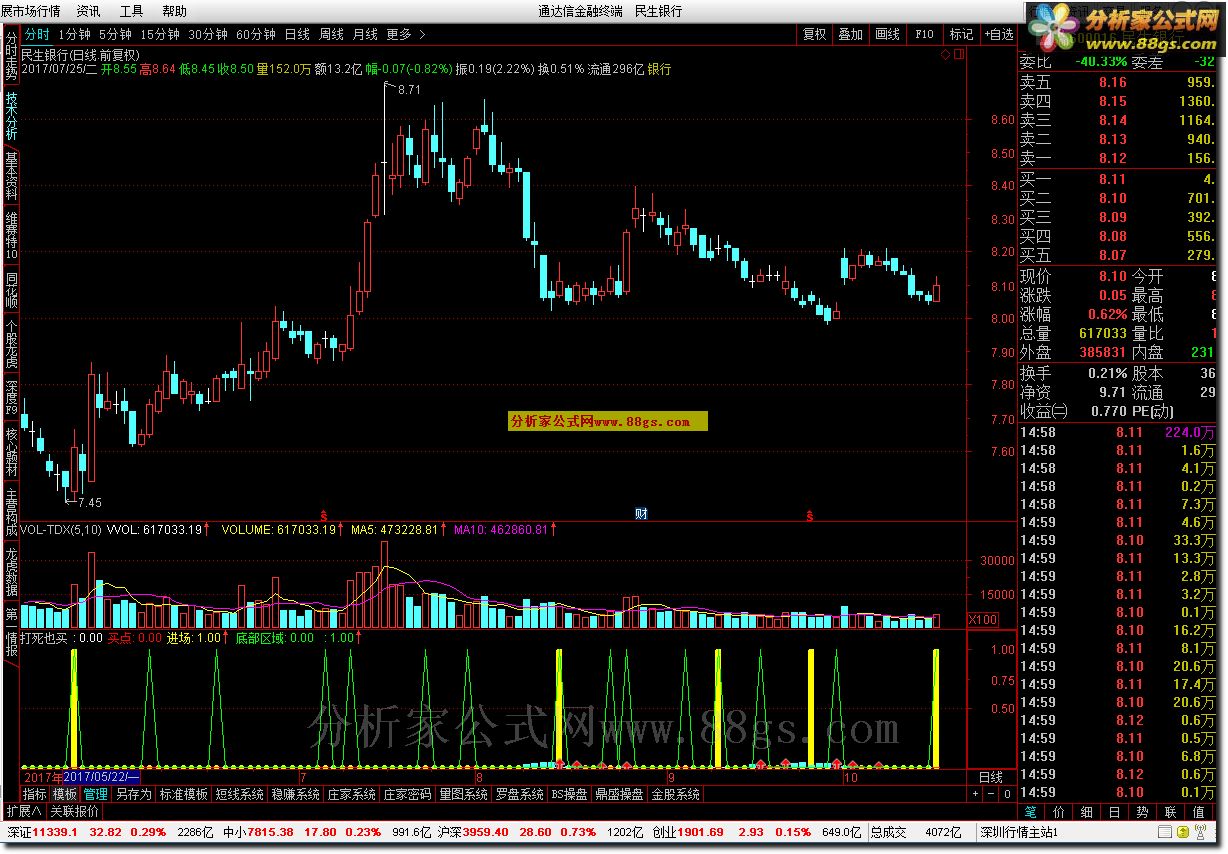
Task: Select BS操盘 template tab
Action: [x=569, y=794]
